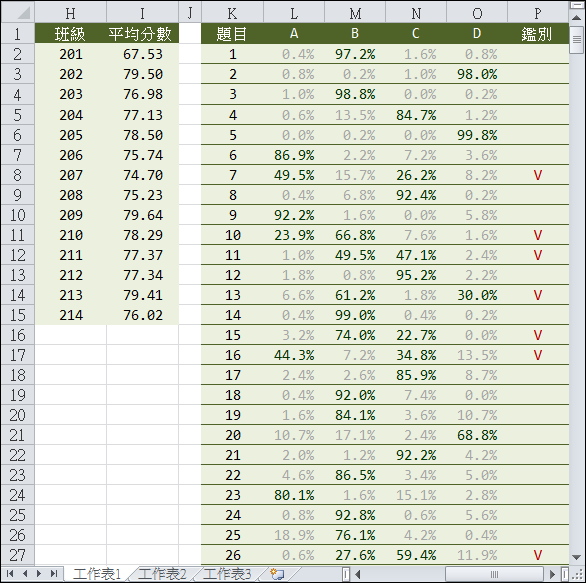The height and width of the screenshot is (583, 586).
Task: Click the red V in question 11 row
Action: click(x=538, y=255)
